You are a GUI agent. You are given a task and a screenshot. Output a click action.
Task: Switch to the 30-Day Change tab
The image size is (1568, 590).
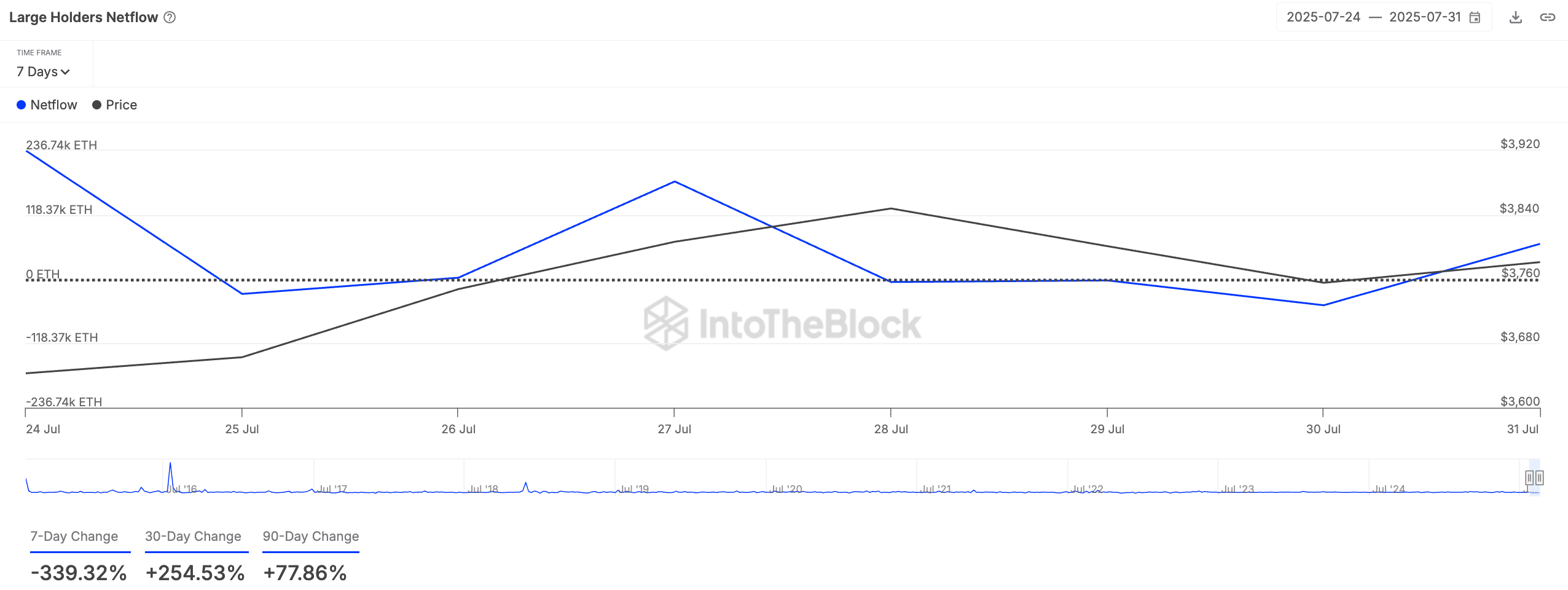(x=192, y=536)
